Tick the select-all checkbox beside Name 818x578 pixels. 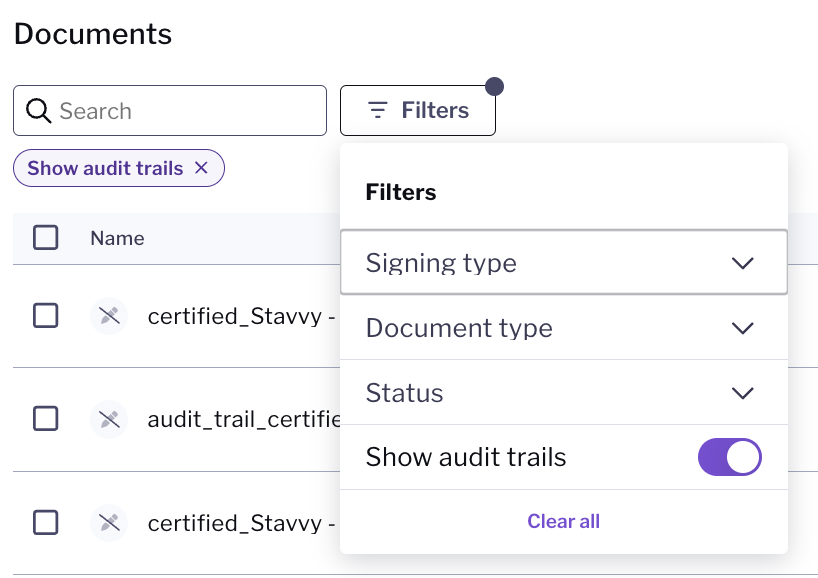pos(45,238)
